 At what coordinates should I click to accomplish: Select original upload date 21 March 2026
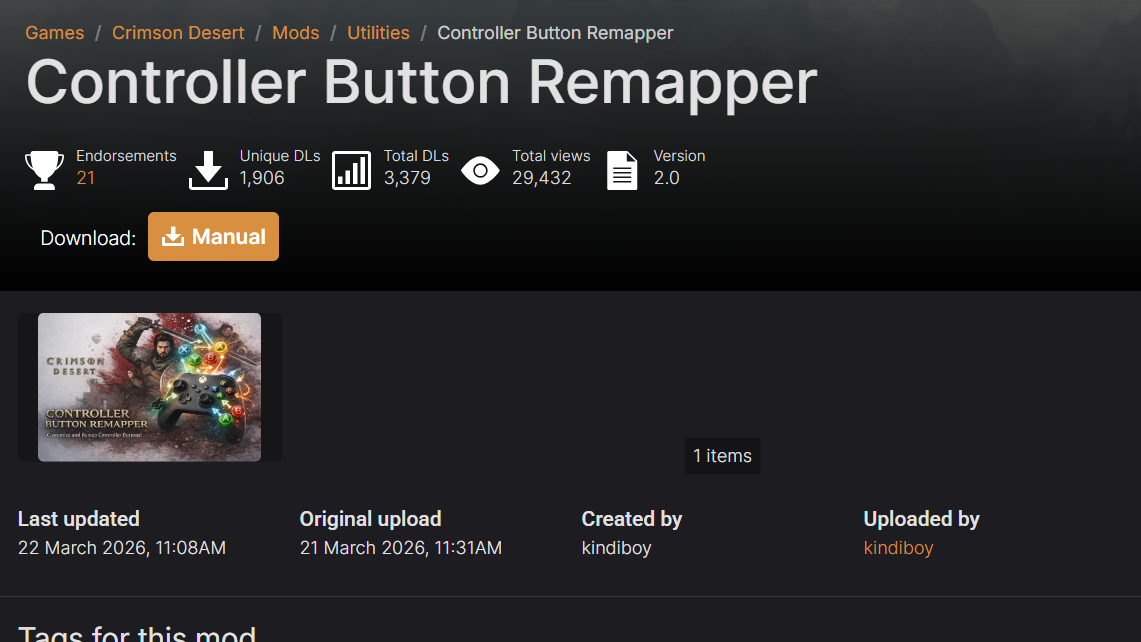click(x=401, y=547)
